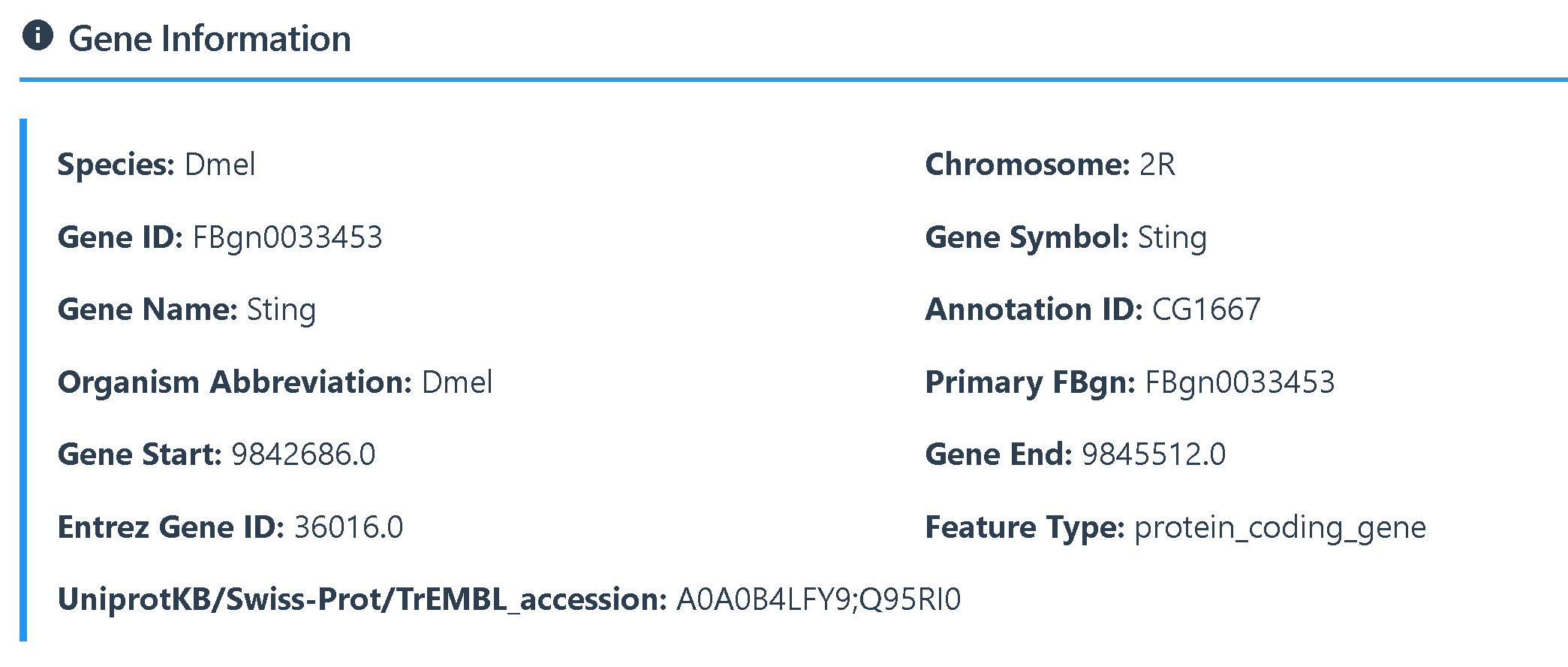Click the info icon beside Gene Information
This screenshot has width=1568, height=667.
38,36
